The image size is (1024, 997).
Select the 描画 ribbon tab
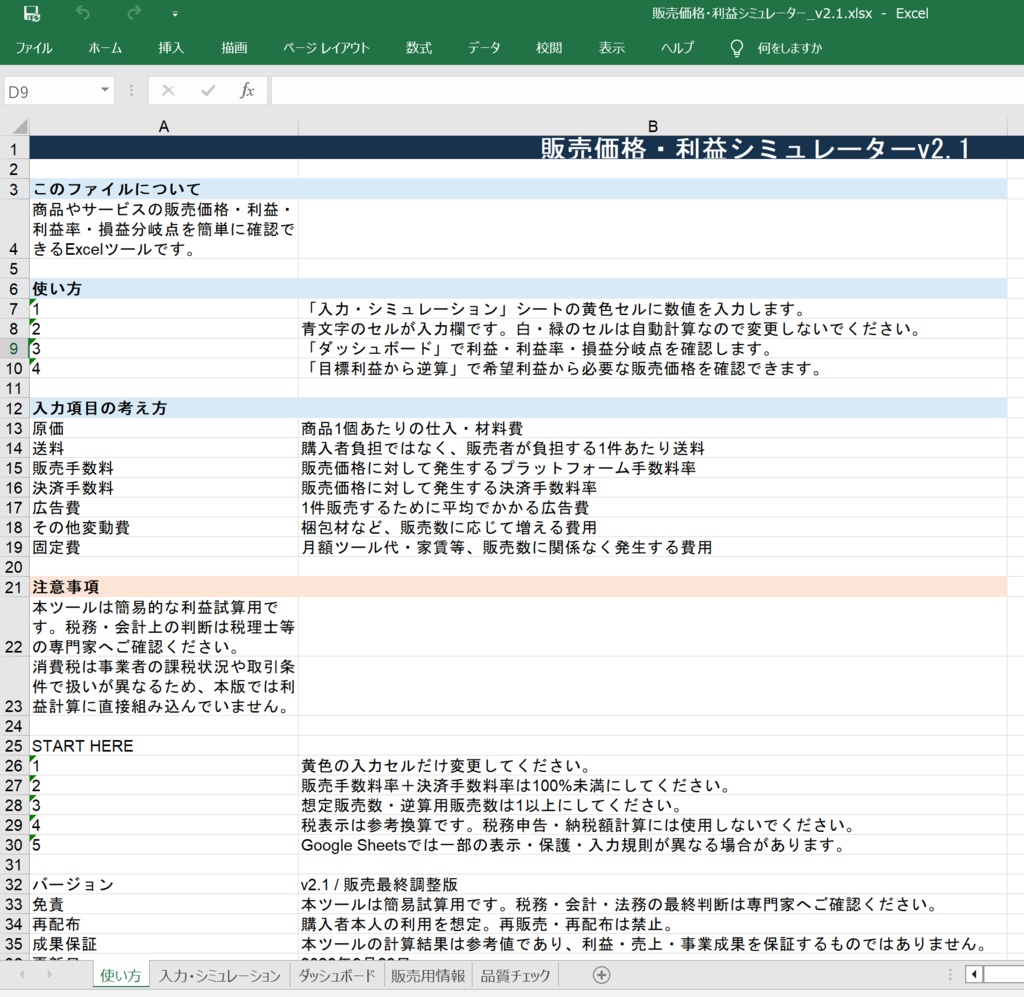click(234, 48)
